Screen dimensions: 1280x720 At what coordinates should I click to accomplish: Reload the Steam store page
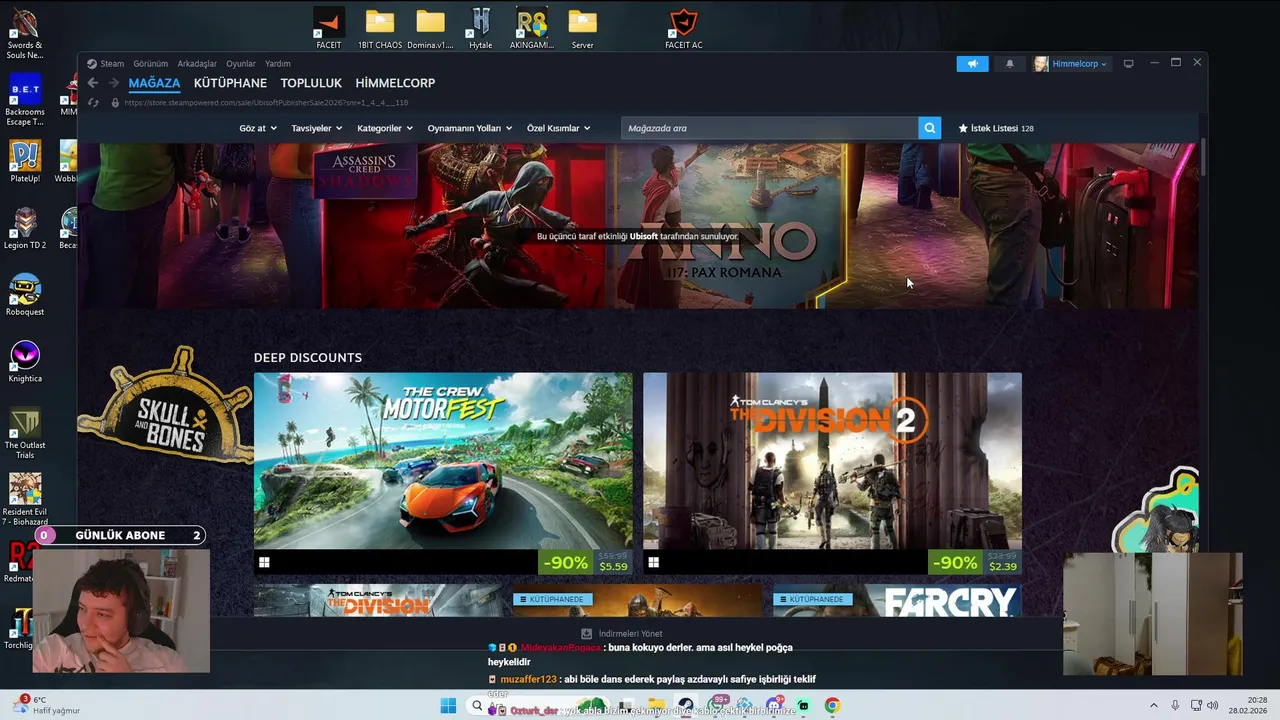pyautogui.click(x=93, y=103)
